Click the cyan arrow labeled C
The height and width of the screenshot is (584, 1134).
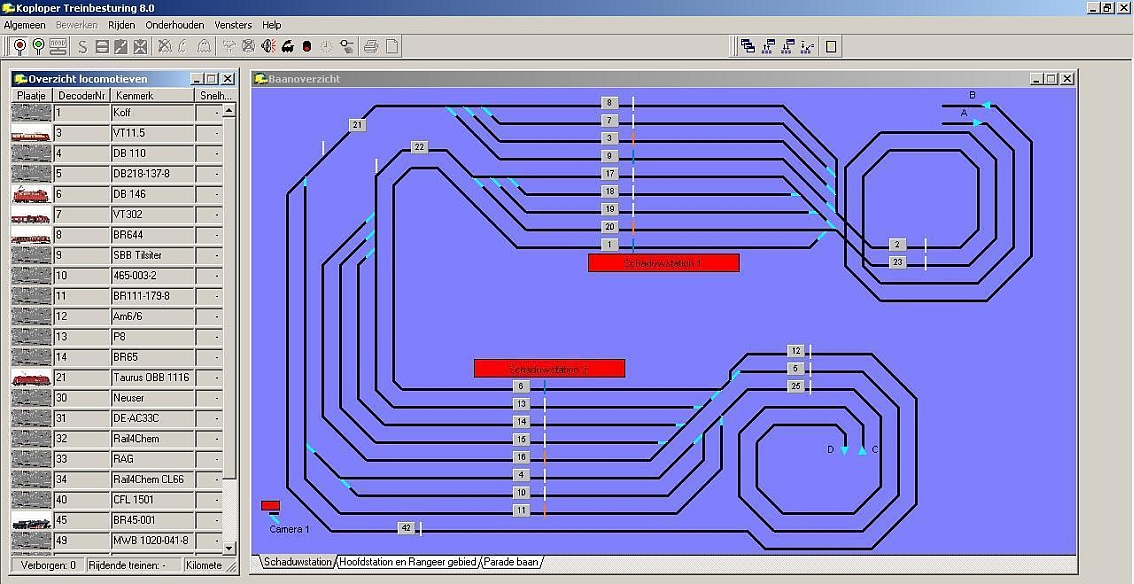[x=862, y=450]
